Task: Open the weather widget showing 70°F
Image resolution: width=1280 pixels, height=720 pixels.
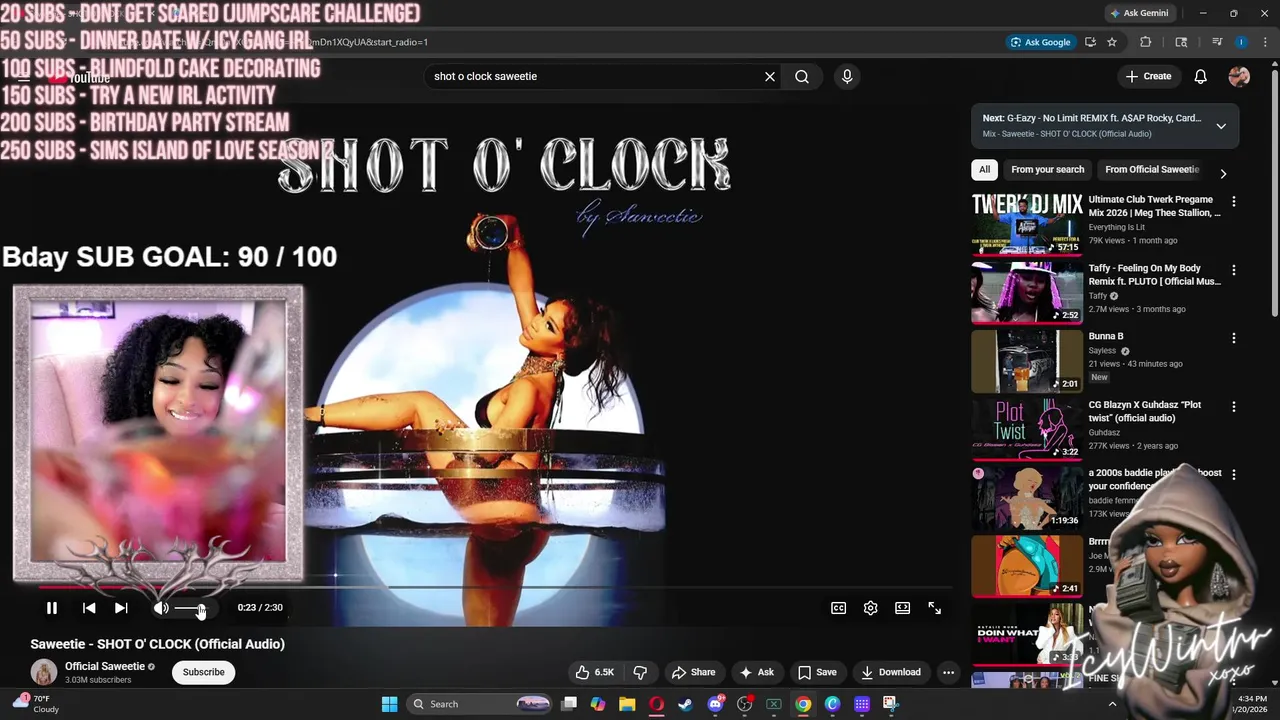Action: tap(36, 704)
